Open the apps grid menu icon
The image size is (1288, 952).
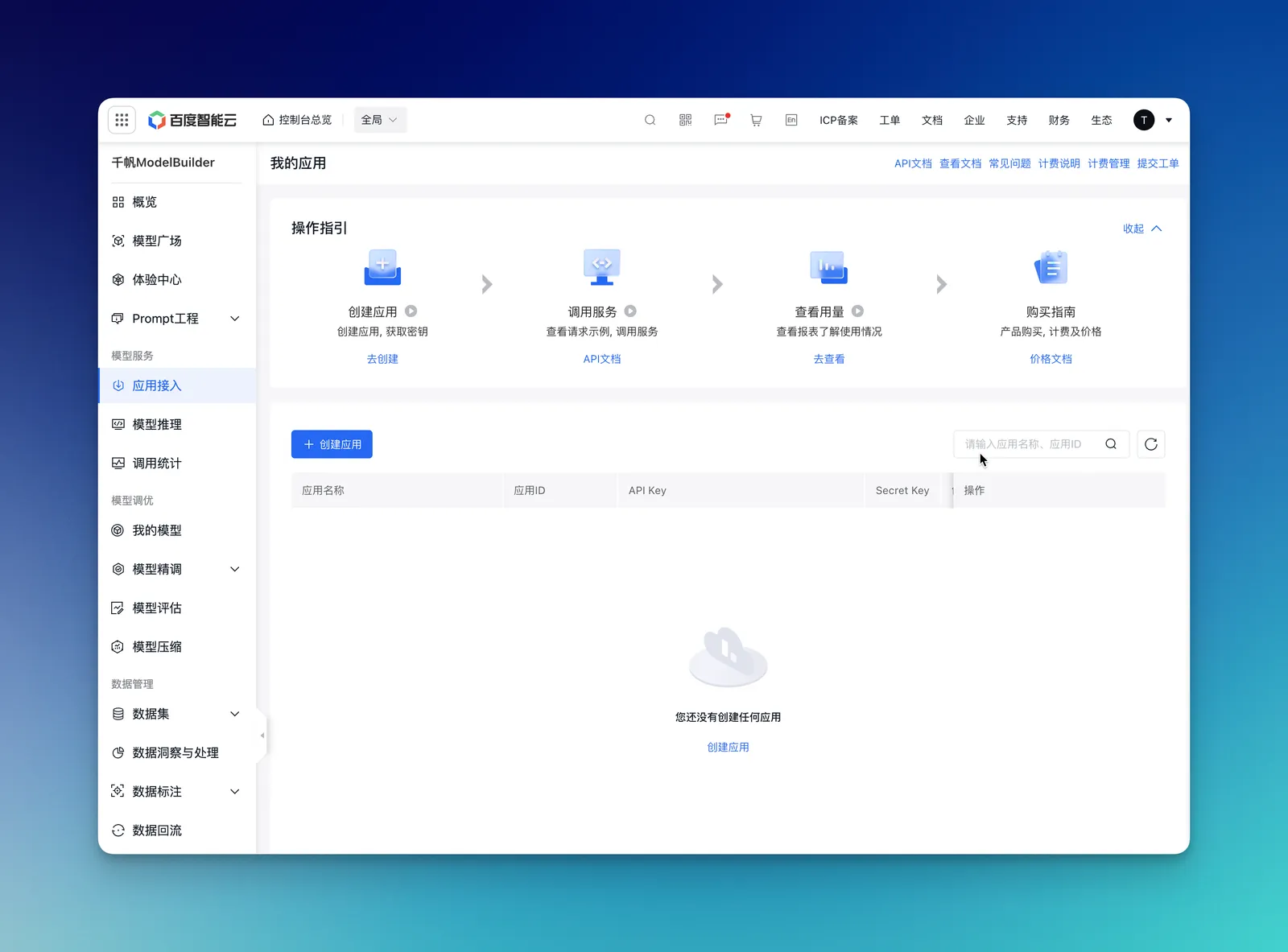(122, 120)
